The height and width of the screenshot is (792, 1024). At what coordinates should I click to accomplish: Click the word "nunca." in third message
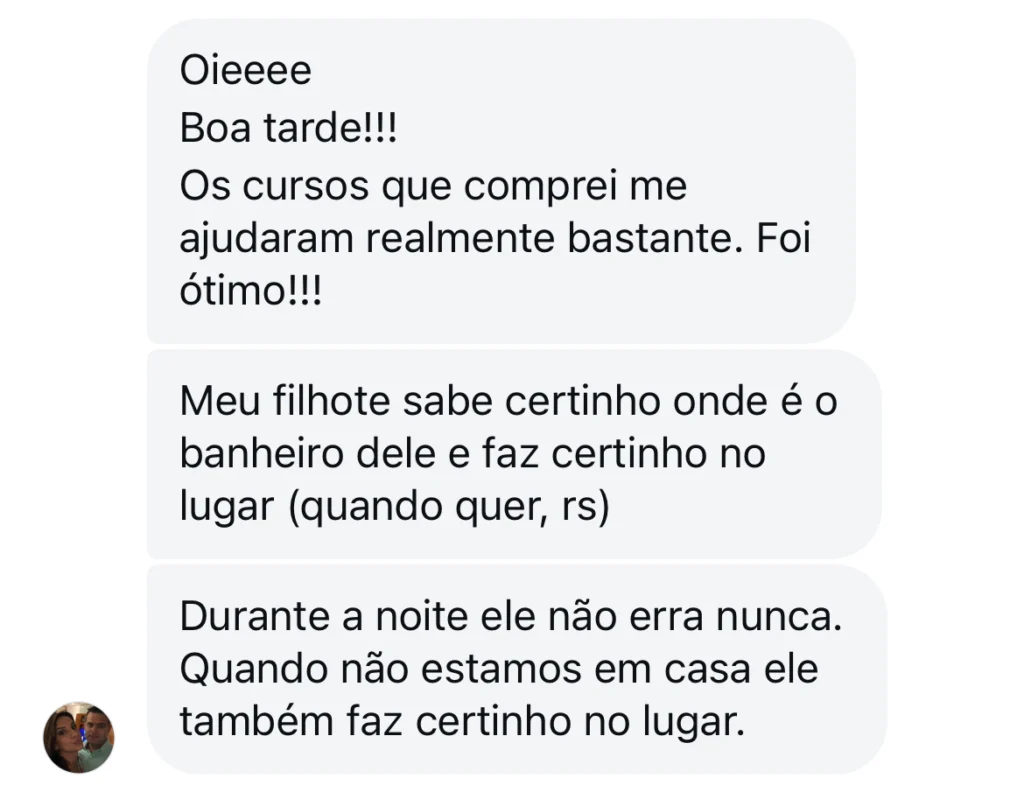[x=779, y=616]
